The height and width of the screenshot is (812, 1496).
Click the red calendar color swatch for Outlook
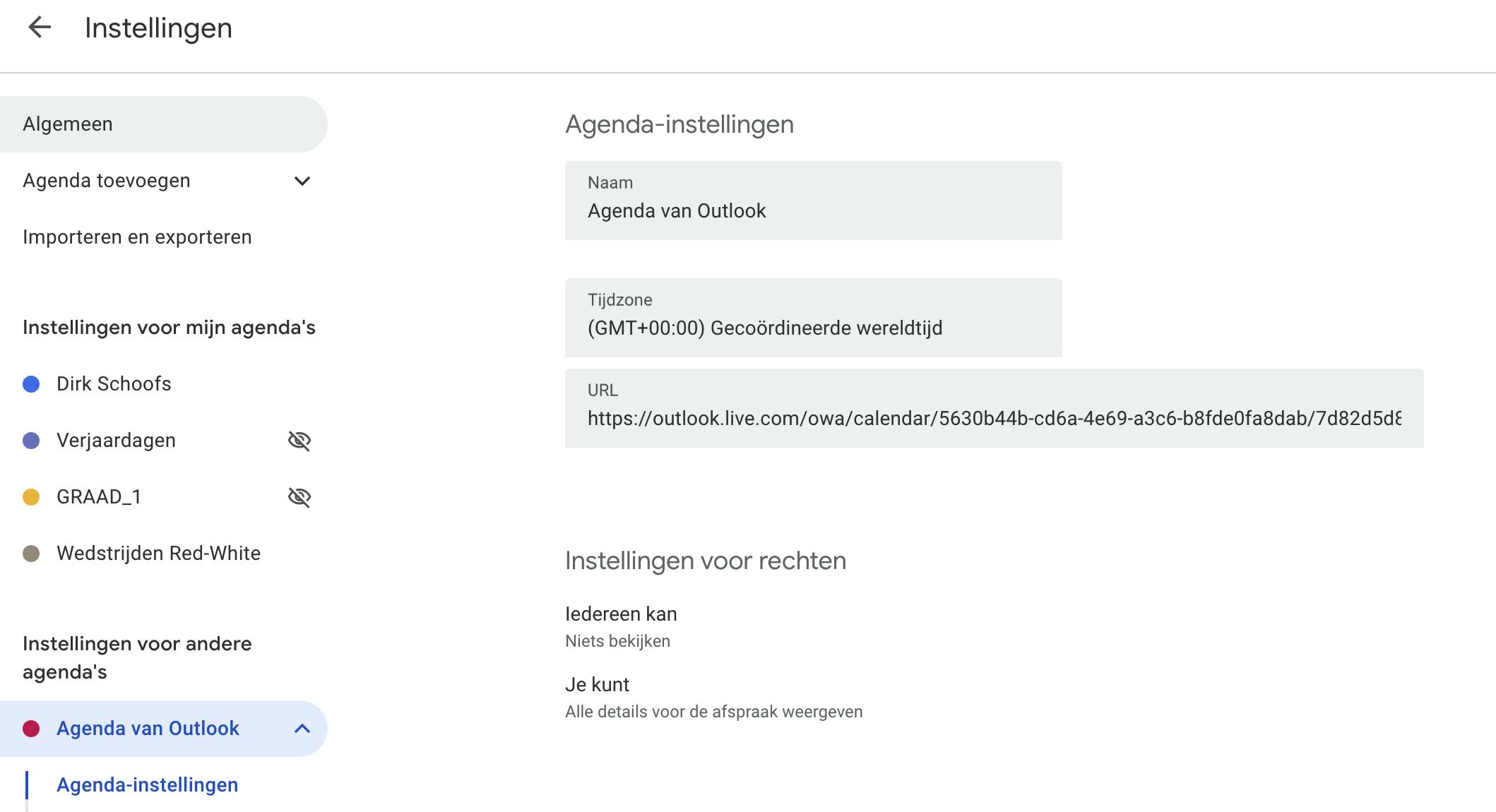(x=32, y=728)
